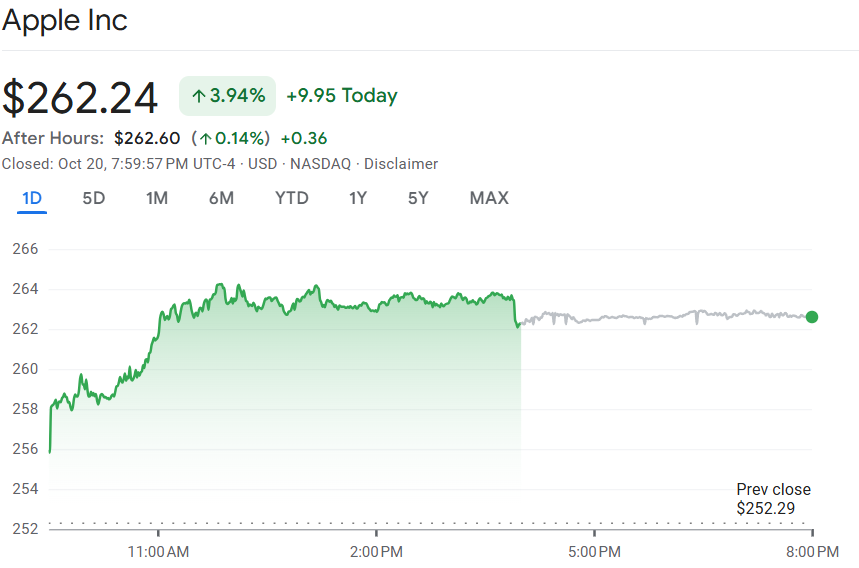Select the YTD range tab
Viewport: 859px width, 568px height.
292,198
